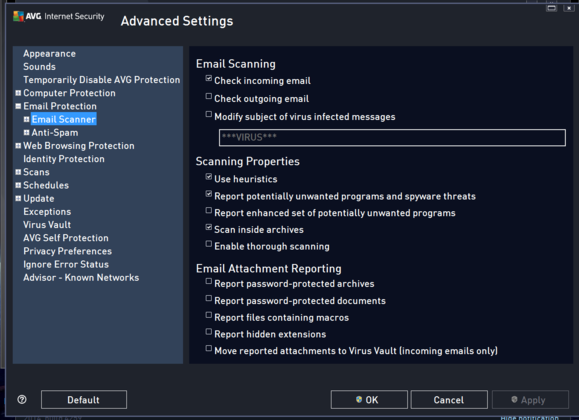
Task: Open the help question mark icon
Action: pyautogui.click(x=22, y=399)
